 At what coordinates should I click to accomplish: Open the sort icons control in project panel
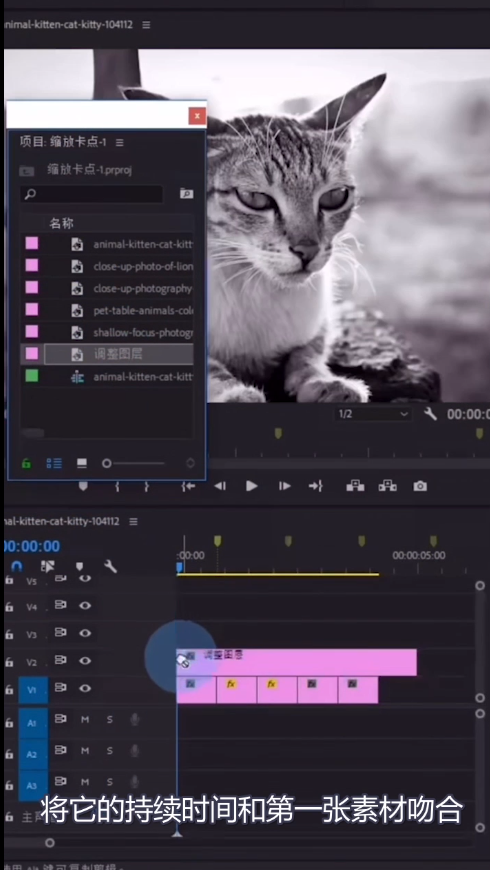(190, 463)
